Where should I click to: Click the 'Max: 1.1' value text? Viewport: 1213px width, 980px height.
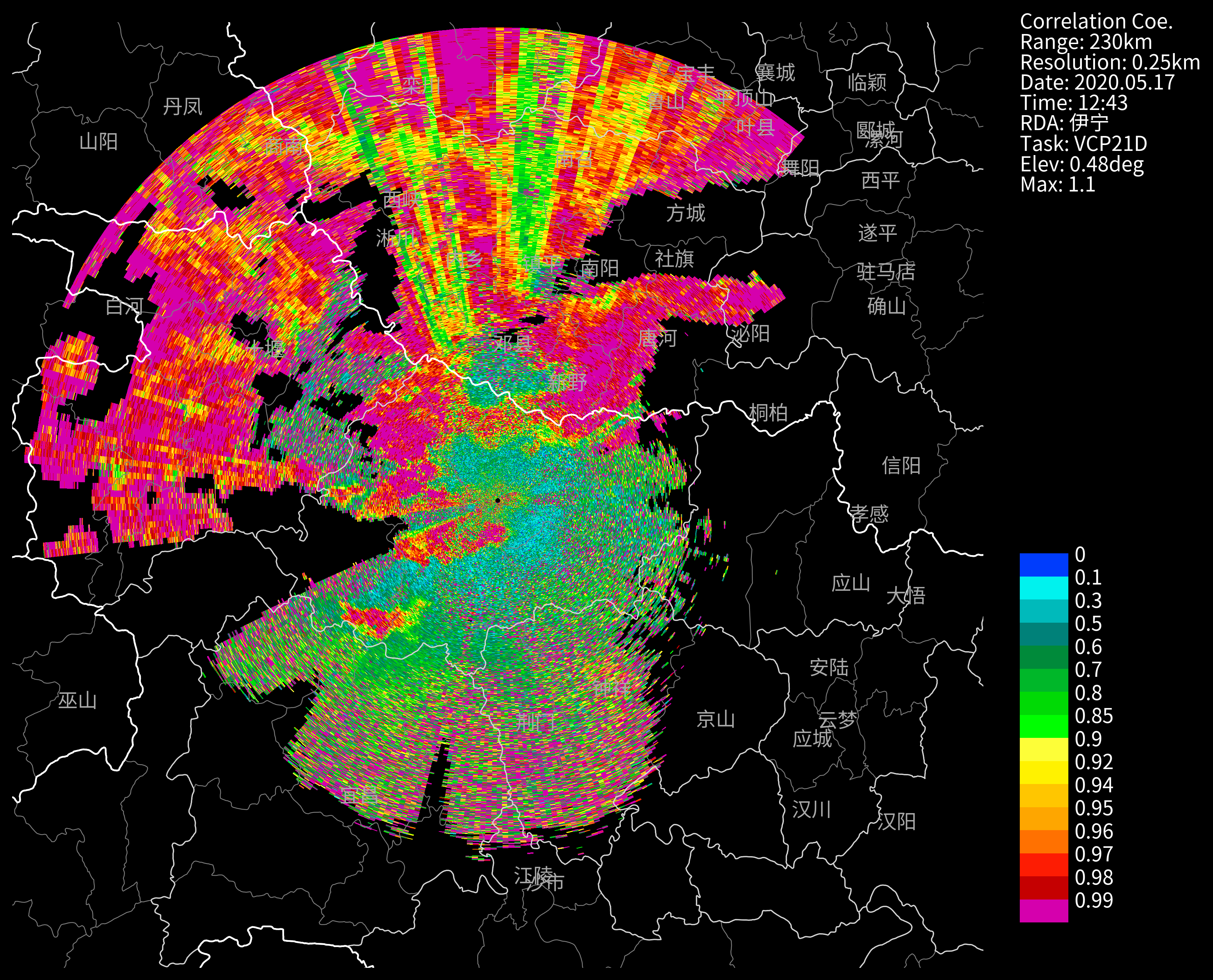[1058, 184]
